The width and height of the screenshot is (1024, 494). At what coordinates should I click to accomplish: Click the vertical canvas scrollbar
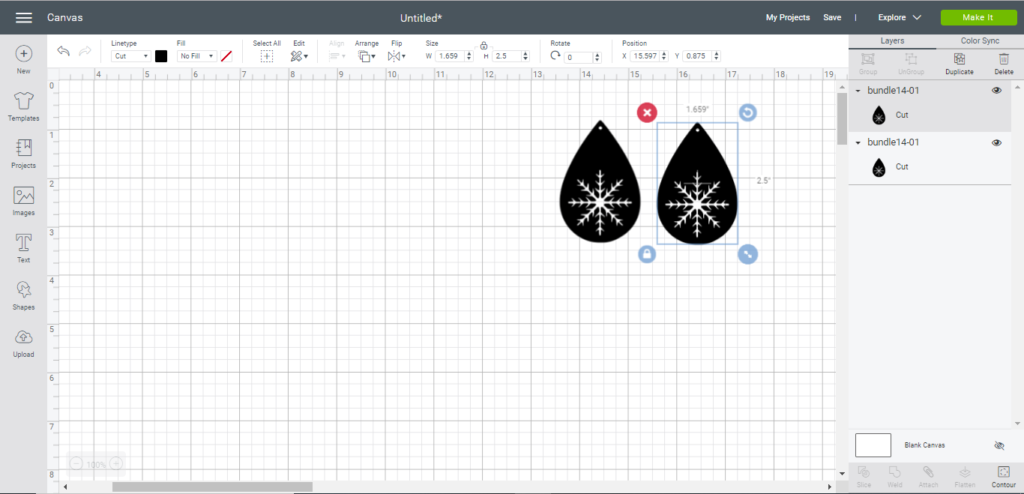pos(842,119)
